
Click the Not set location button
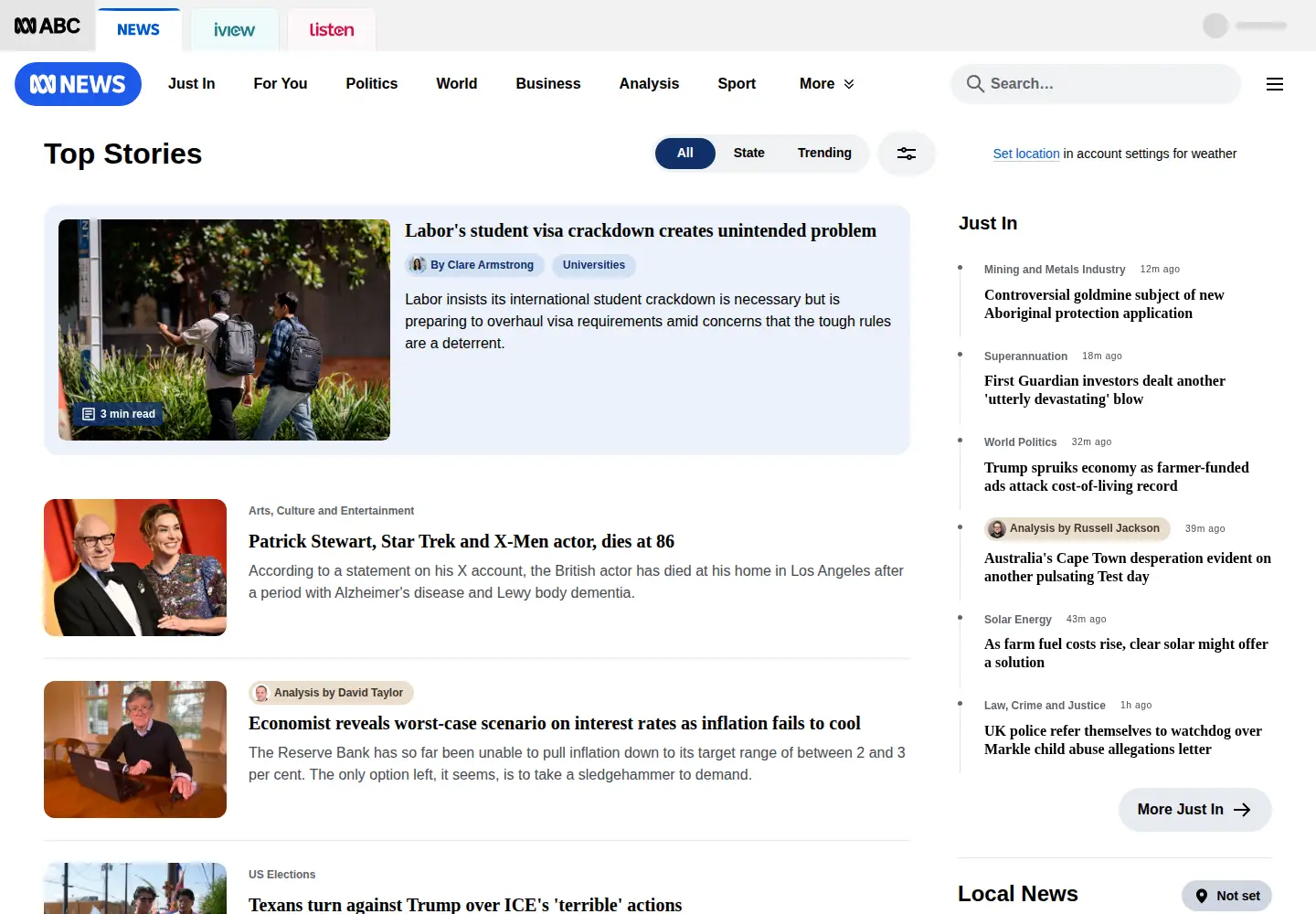(1226, 896)
